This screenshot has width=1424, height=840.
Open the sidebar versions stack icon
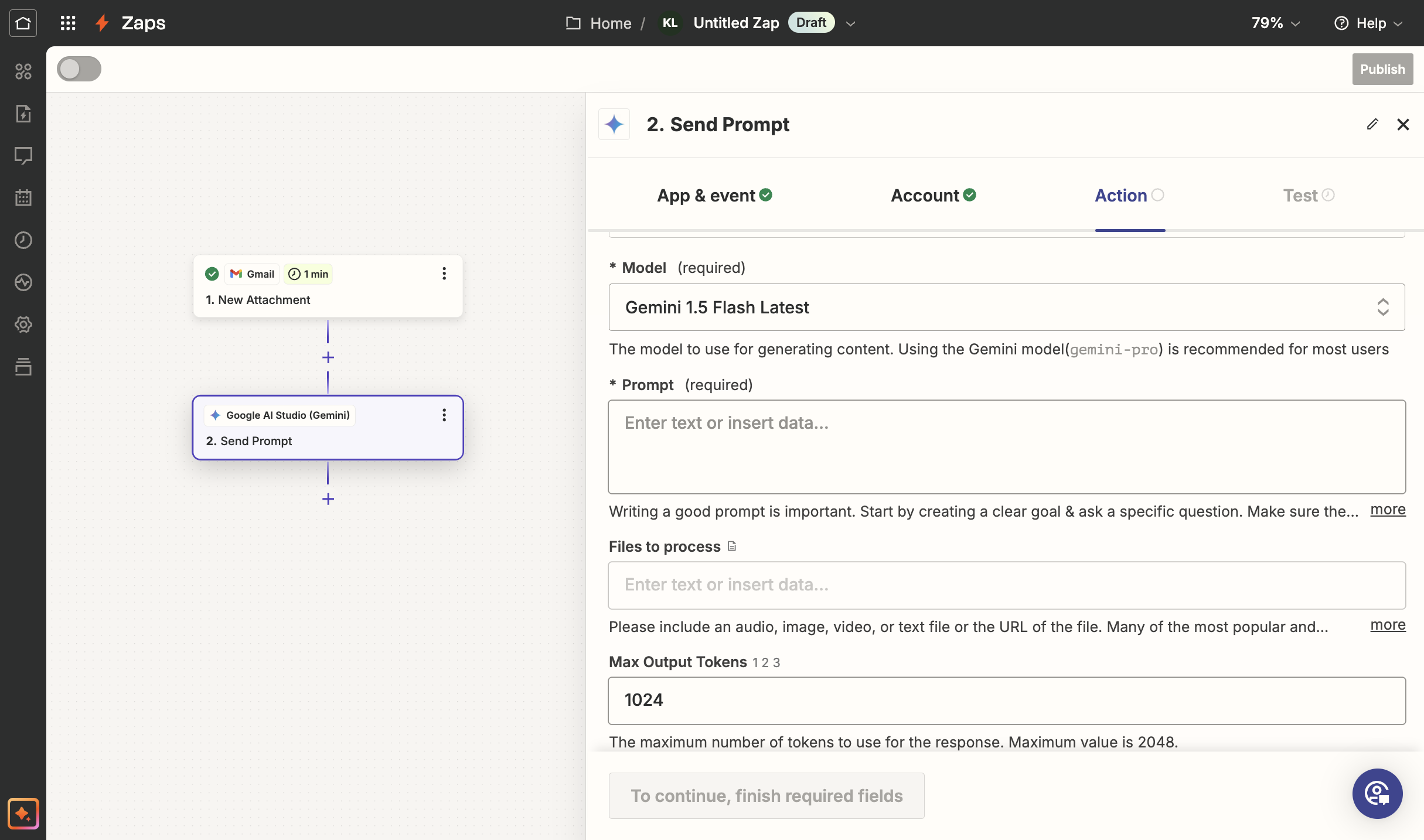click(x=23, y=367)
